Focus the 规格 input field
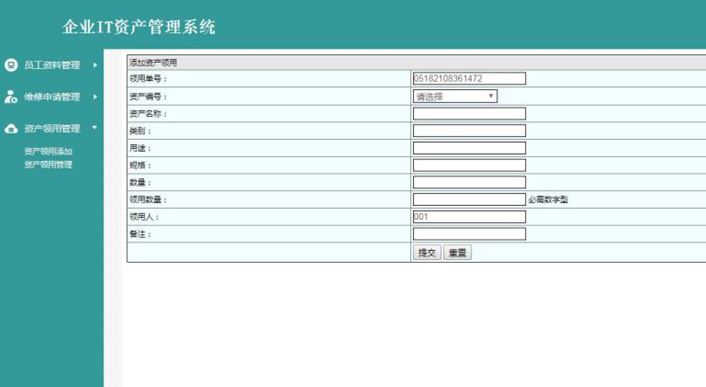 tap(469, 165)
